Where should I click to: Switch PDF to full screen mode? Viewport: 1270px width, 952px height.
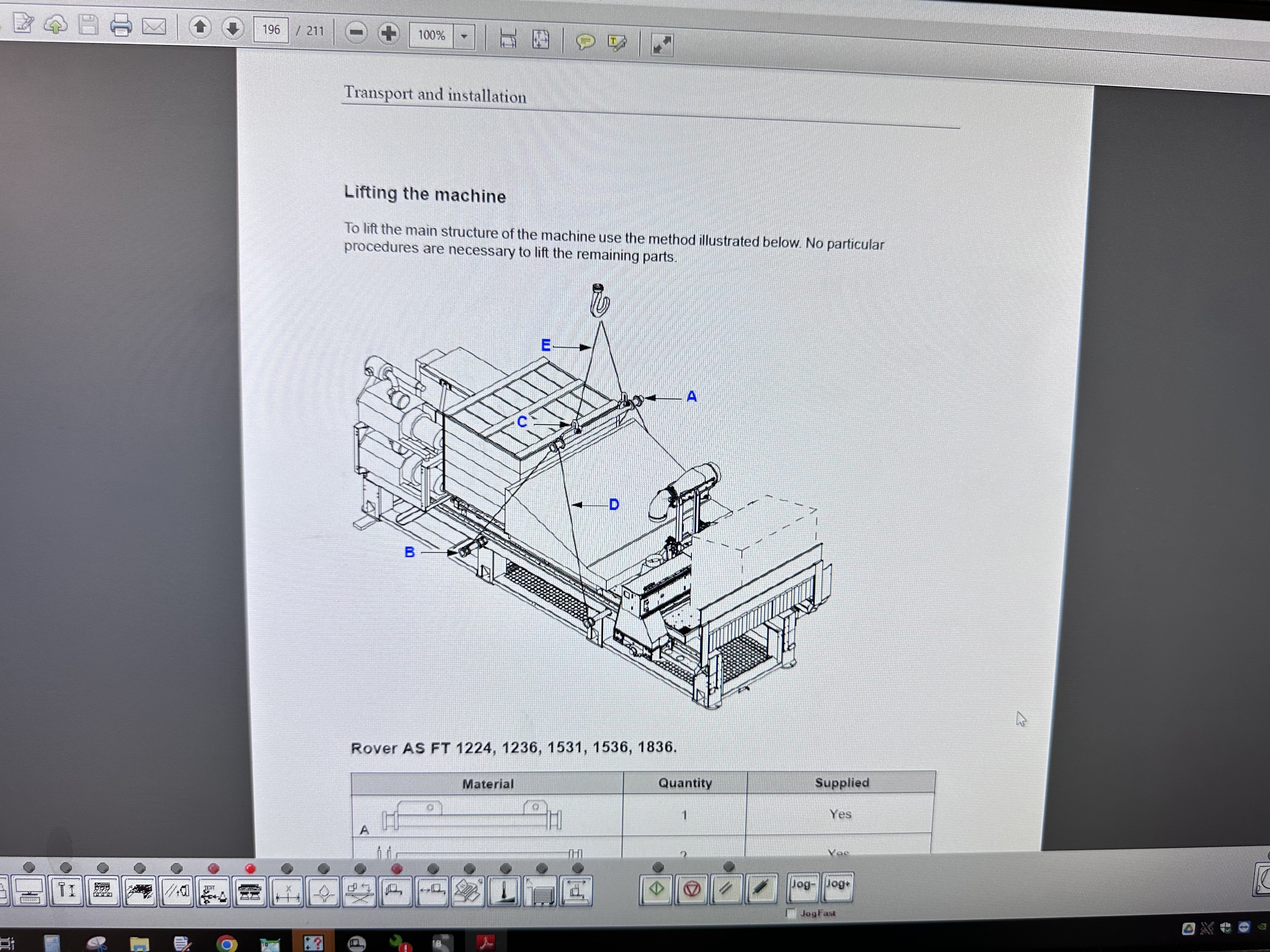point(662,44)
